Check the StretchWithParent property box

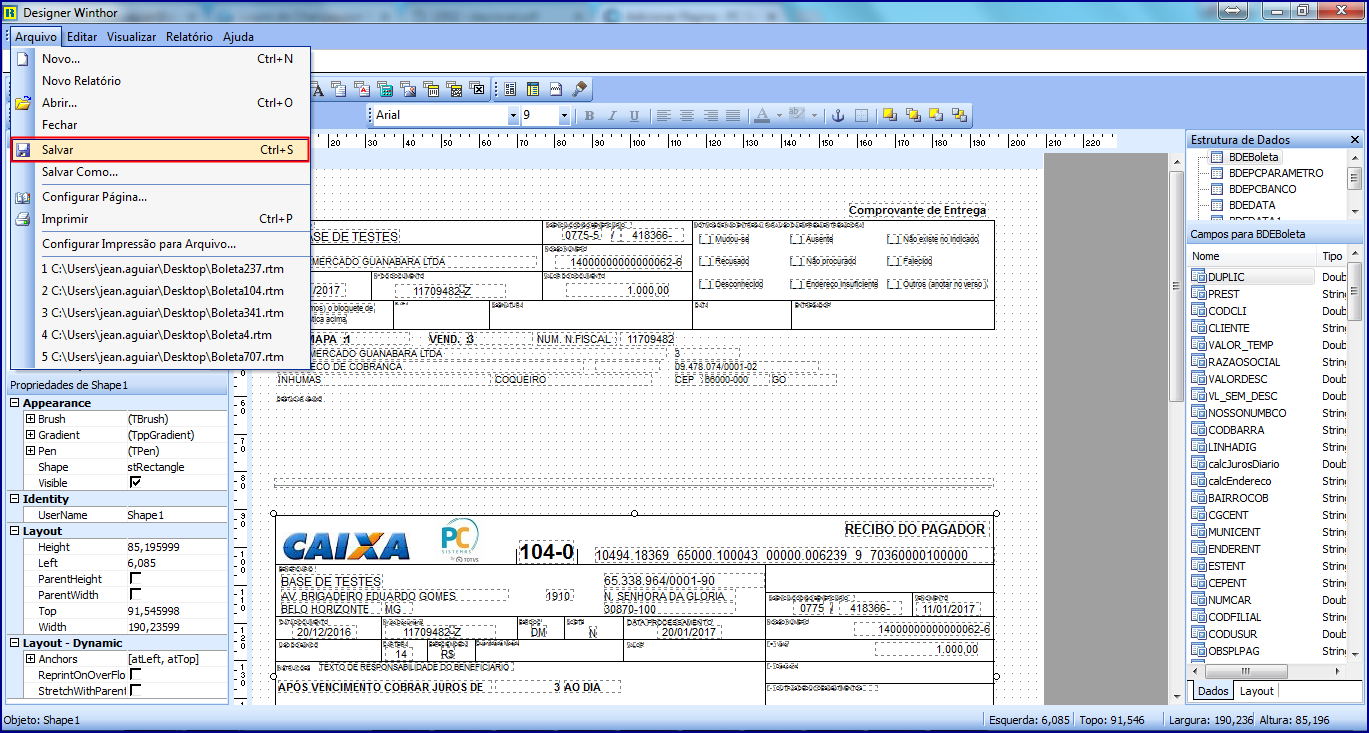pyautogui.click(x=135, y=691)
